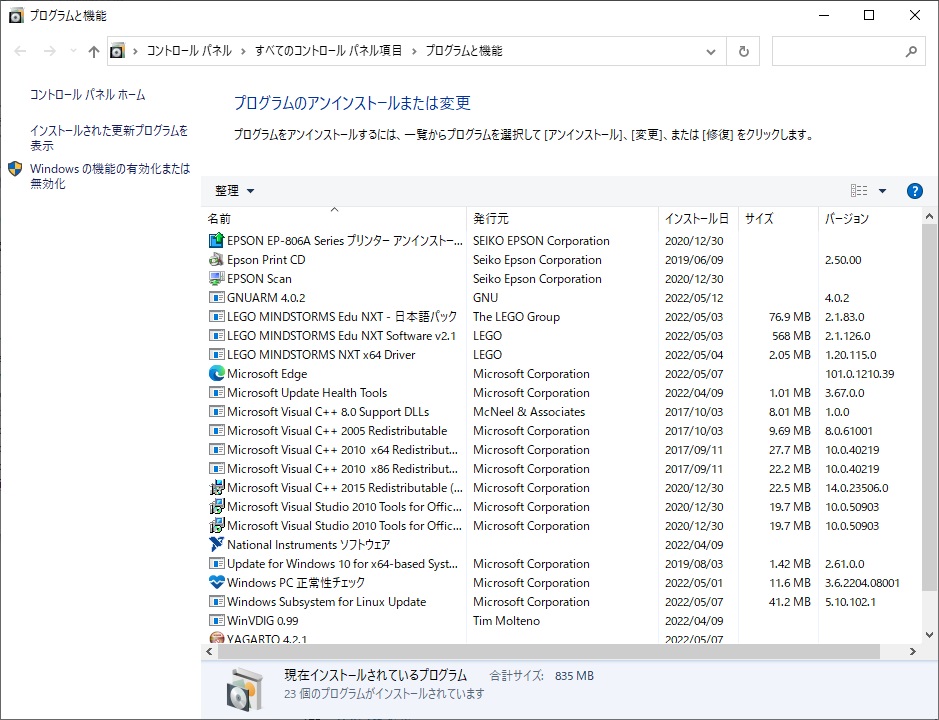Click publisher McNeel & Associates
This screenshot has height=720, width=939.
coord(529,412)
